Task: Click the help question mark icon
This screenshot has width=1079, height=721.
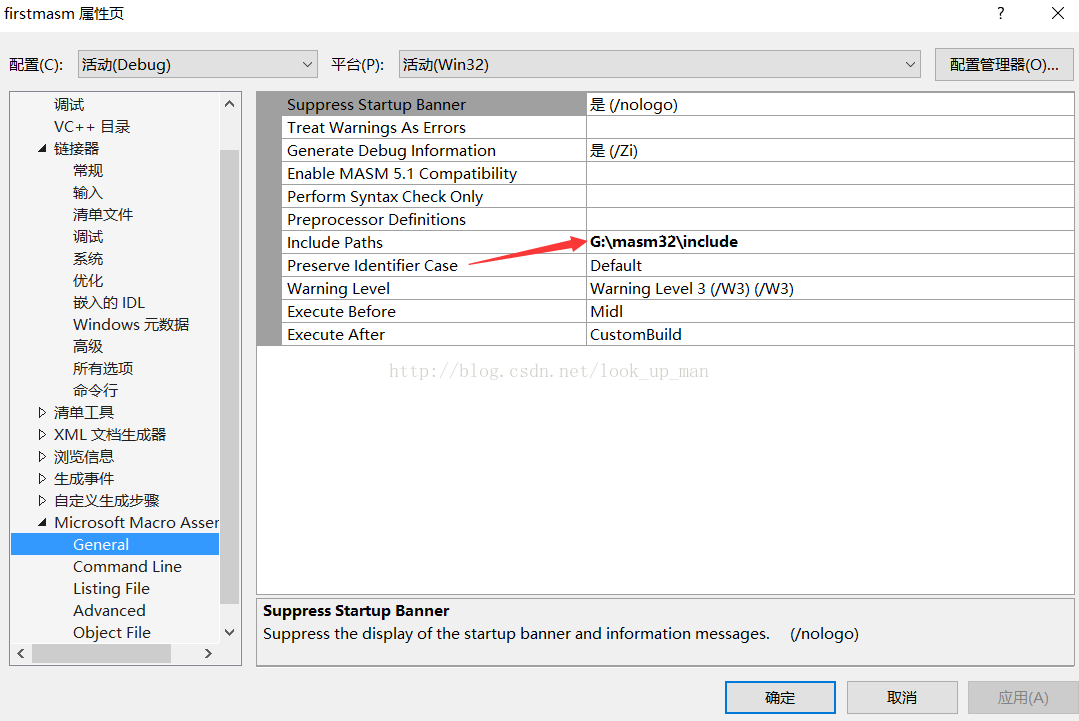Action: click(x=1000, y=14)
